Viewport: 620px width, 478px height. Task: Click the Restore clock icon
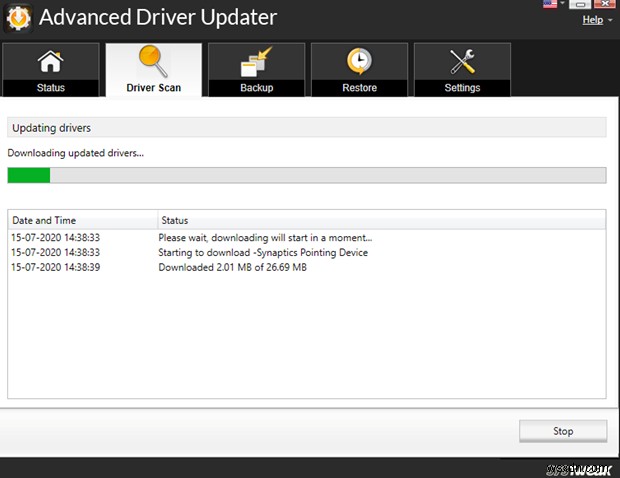click(x=359, y=61)
